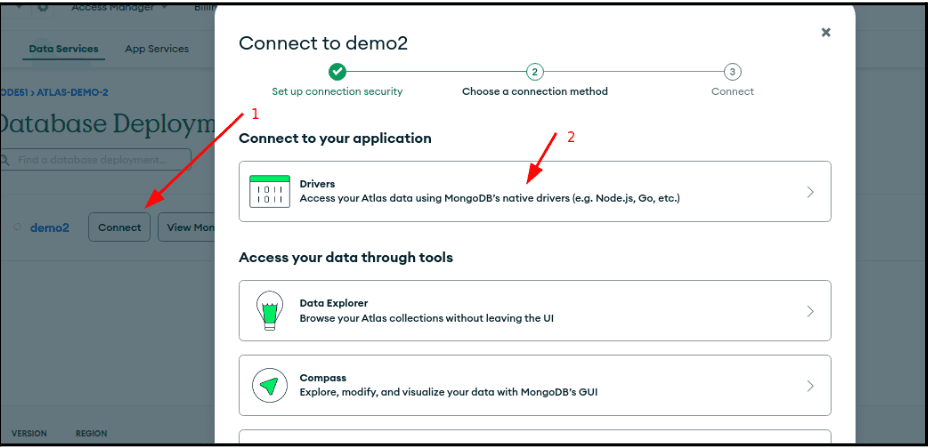Expand the Drivers option chevron
The width and height of the screenshot is (928, 448).
[x=810, y=192]
